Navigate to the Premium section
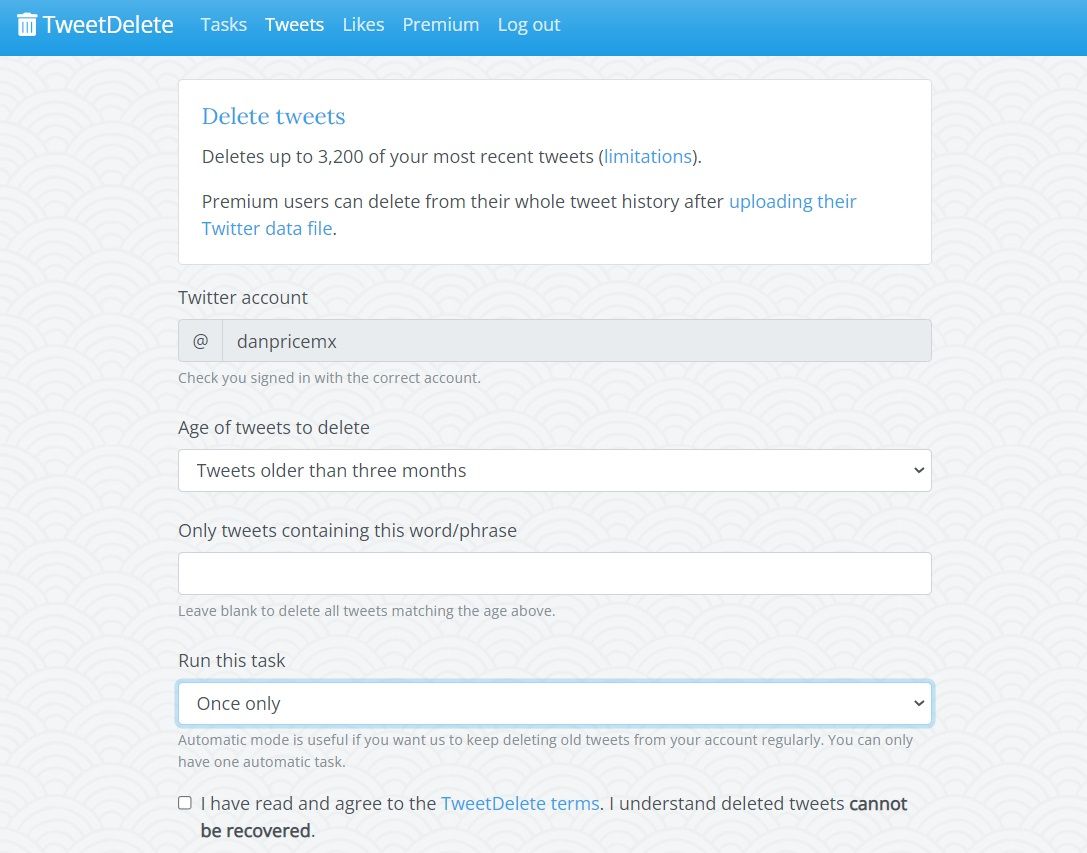1087x853 pixels. (x=441, y=24)
